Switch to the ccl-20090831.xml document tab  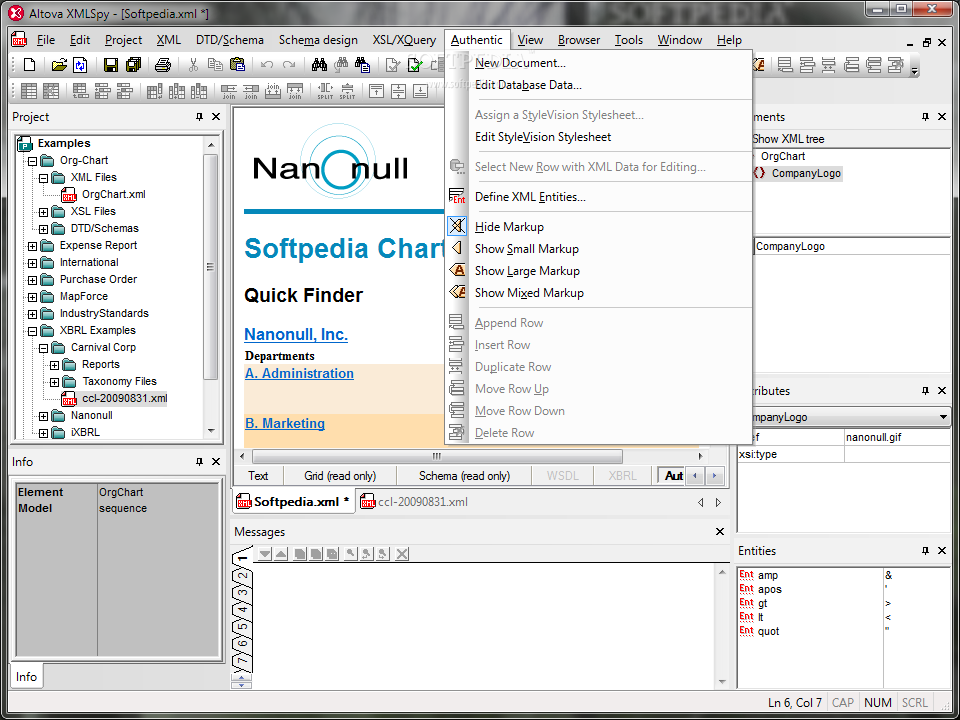tap(414, 502)
